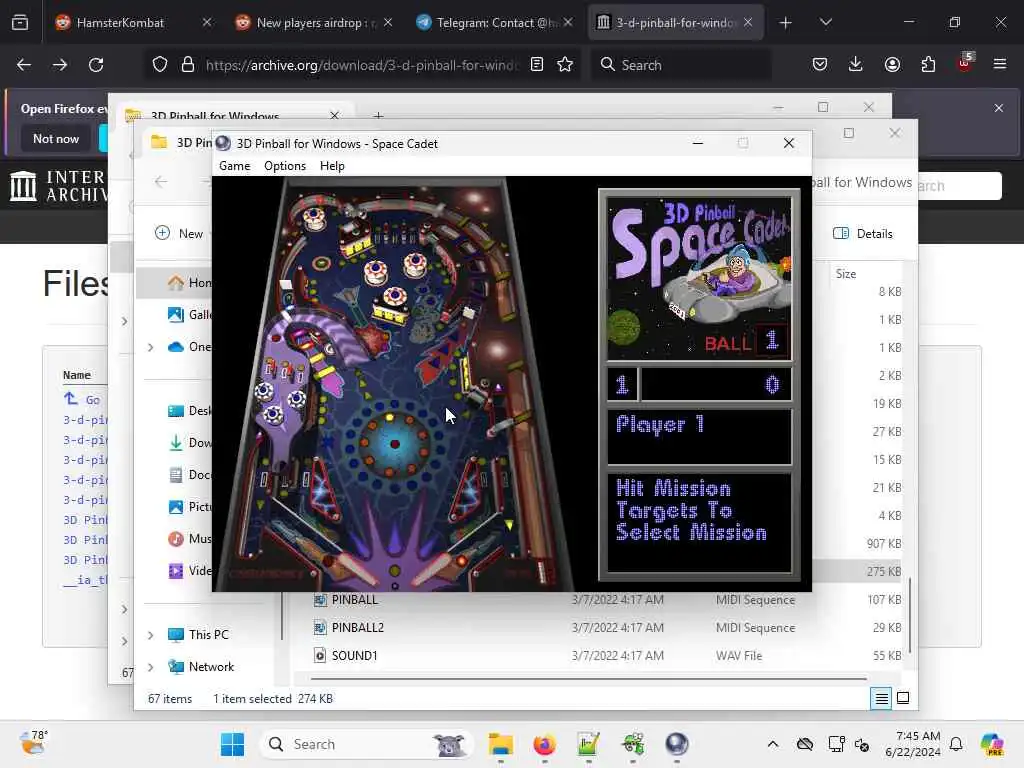Open the 3D Pinball taskbar icon
1024x768 pixels.
[x=677, y=744]
